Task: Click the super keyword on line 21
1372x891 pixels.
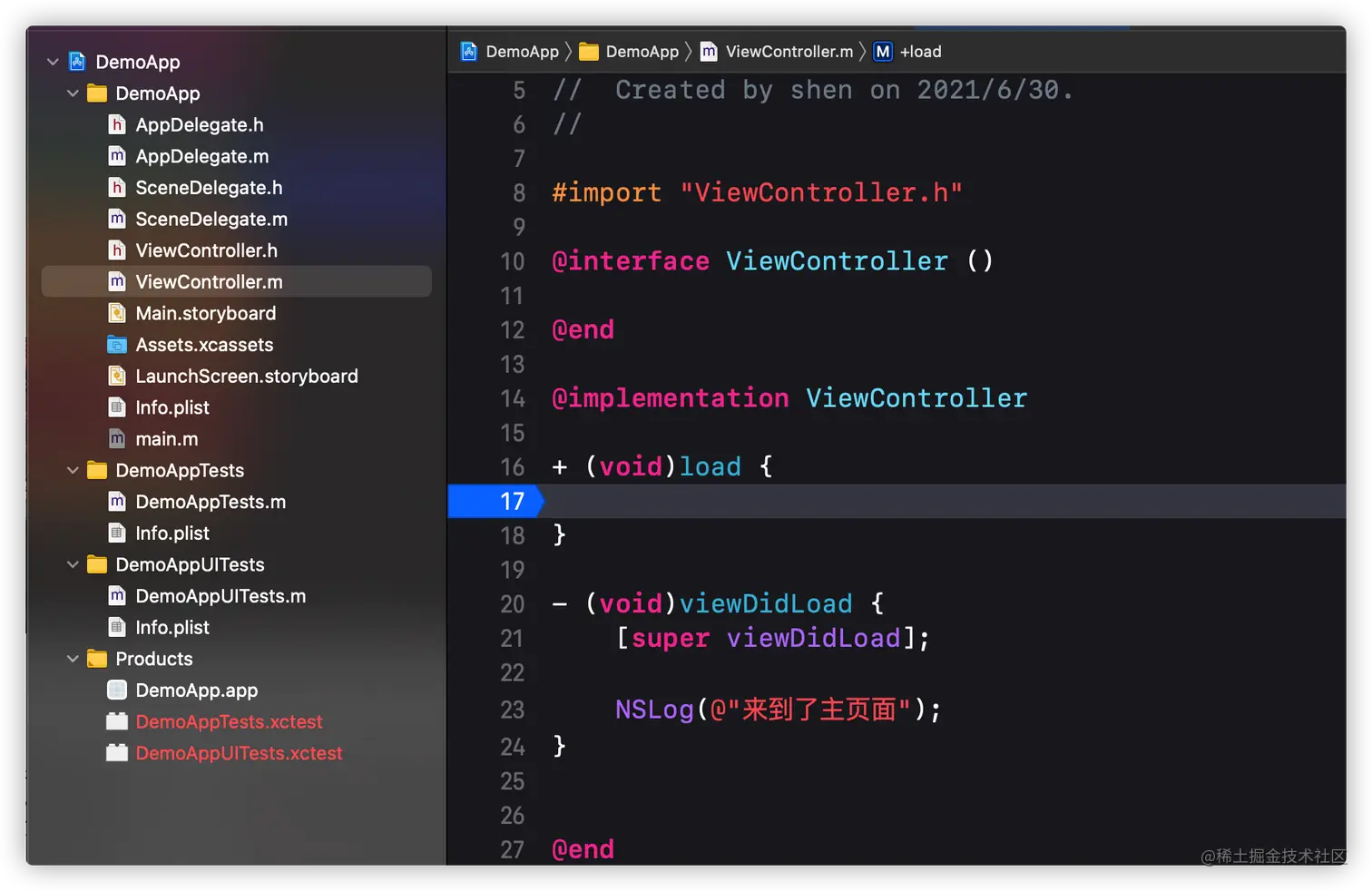Action: tap(671, 638)
